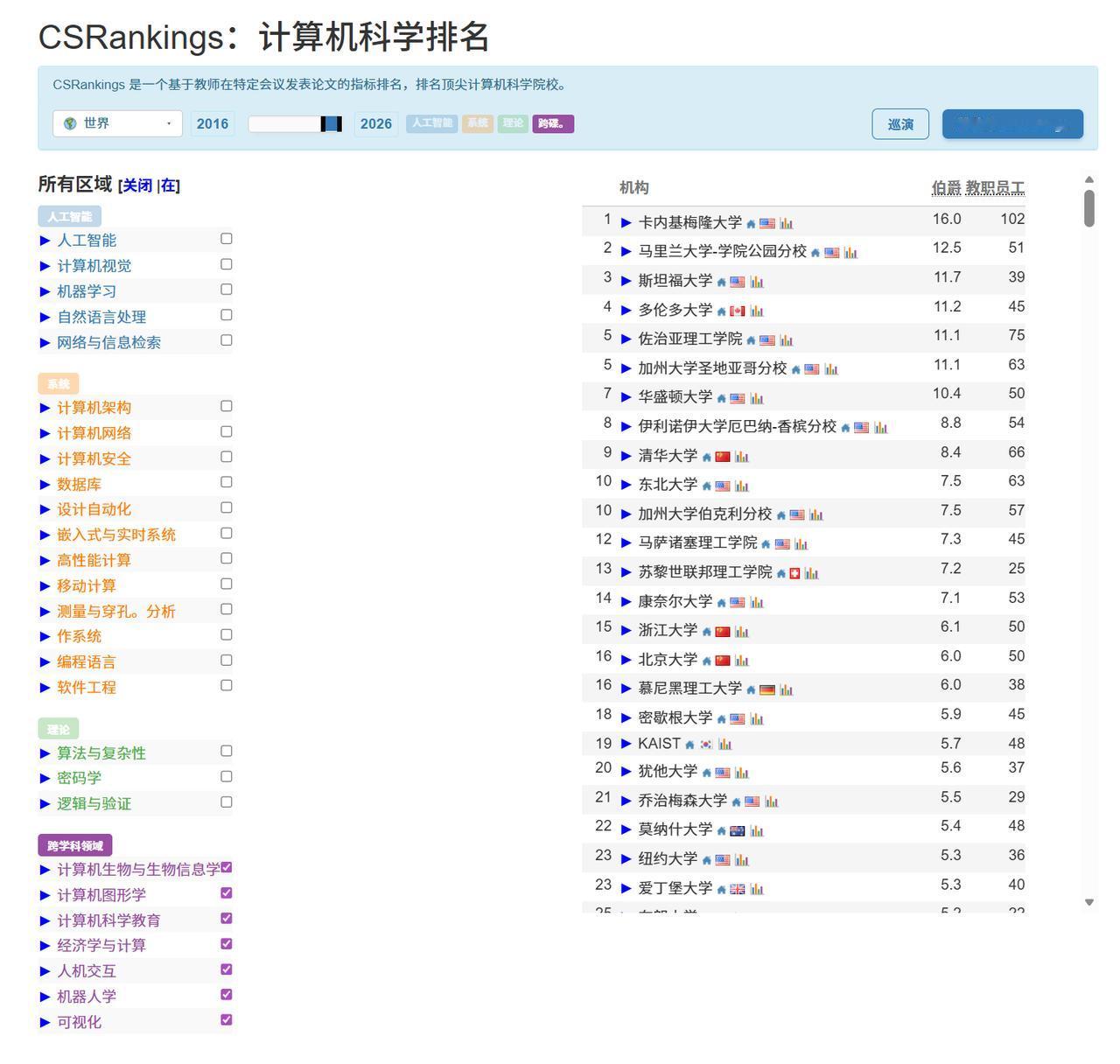Expand the 计算机架构 area triangle
This screenshot has width=1120, height=1064.
click(x=45, y=409)
